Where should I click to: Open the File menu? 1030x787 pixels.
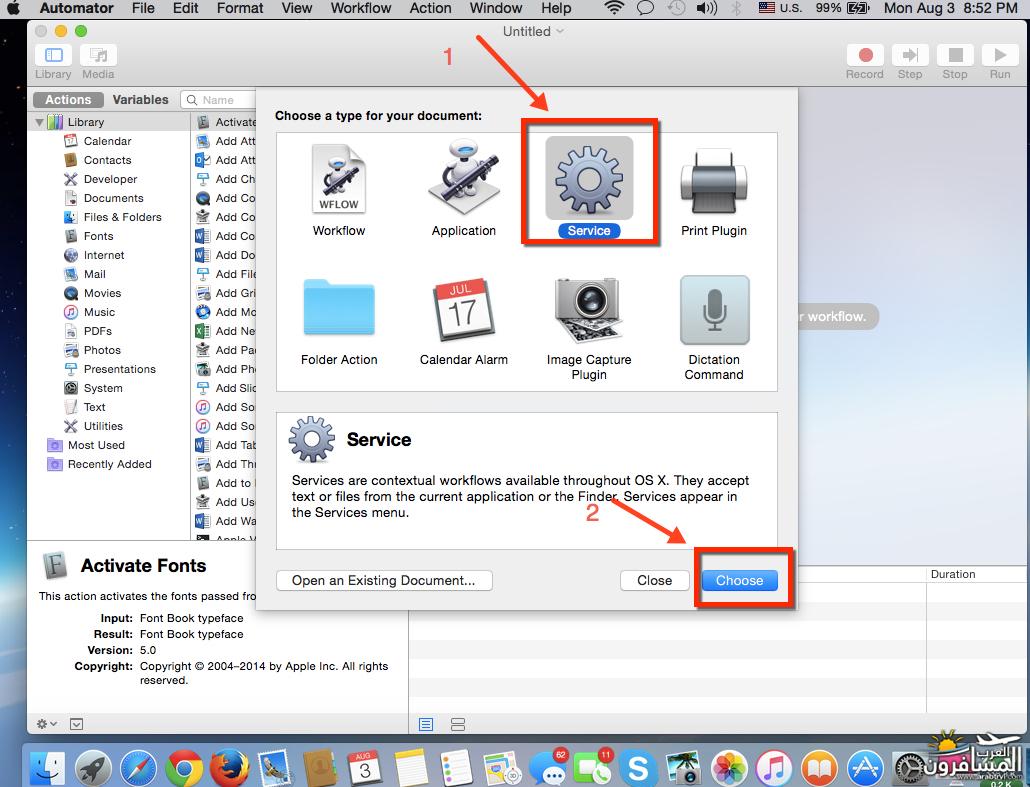point(143,9)
